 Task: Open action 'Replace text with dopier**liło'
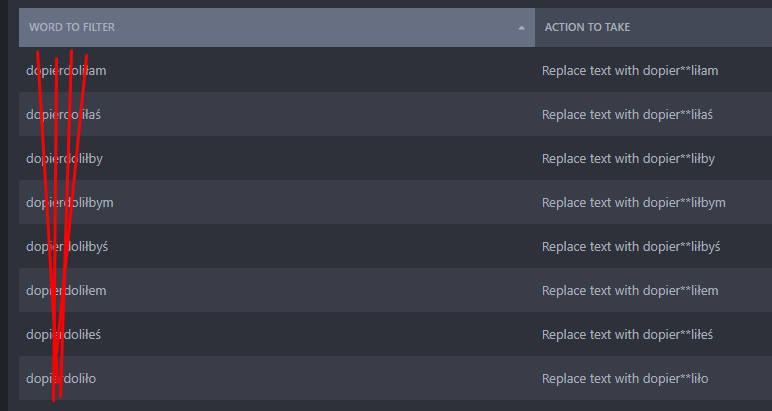pyautogui.click(x=625, y=379)
